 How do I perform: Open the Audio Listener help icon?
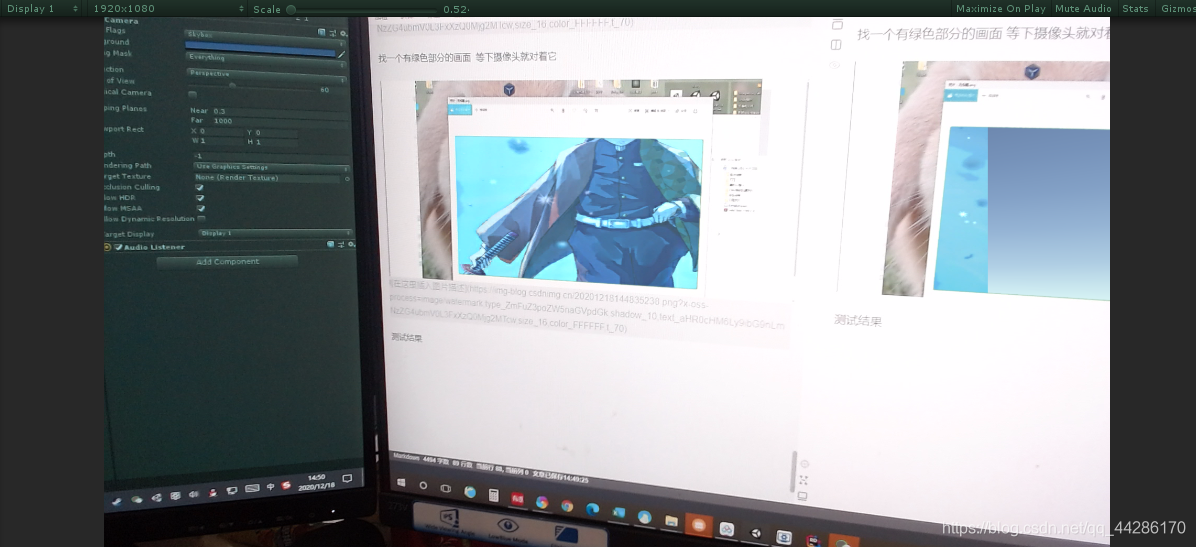pyautogui.click(x=330, y=245)
